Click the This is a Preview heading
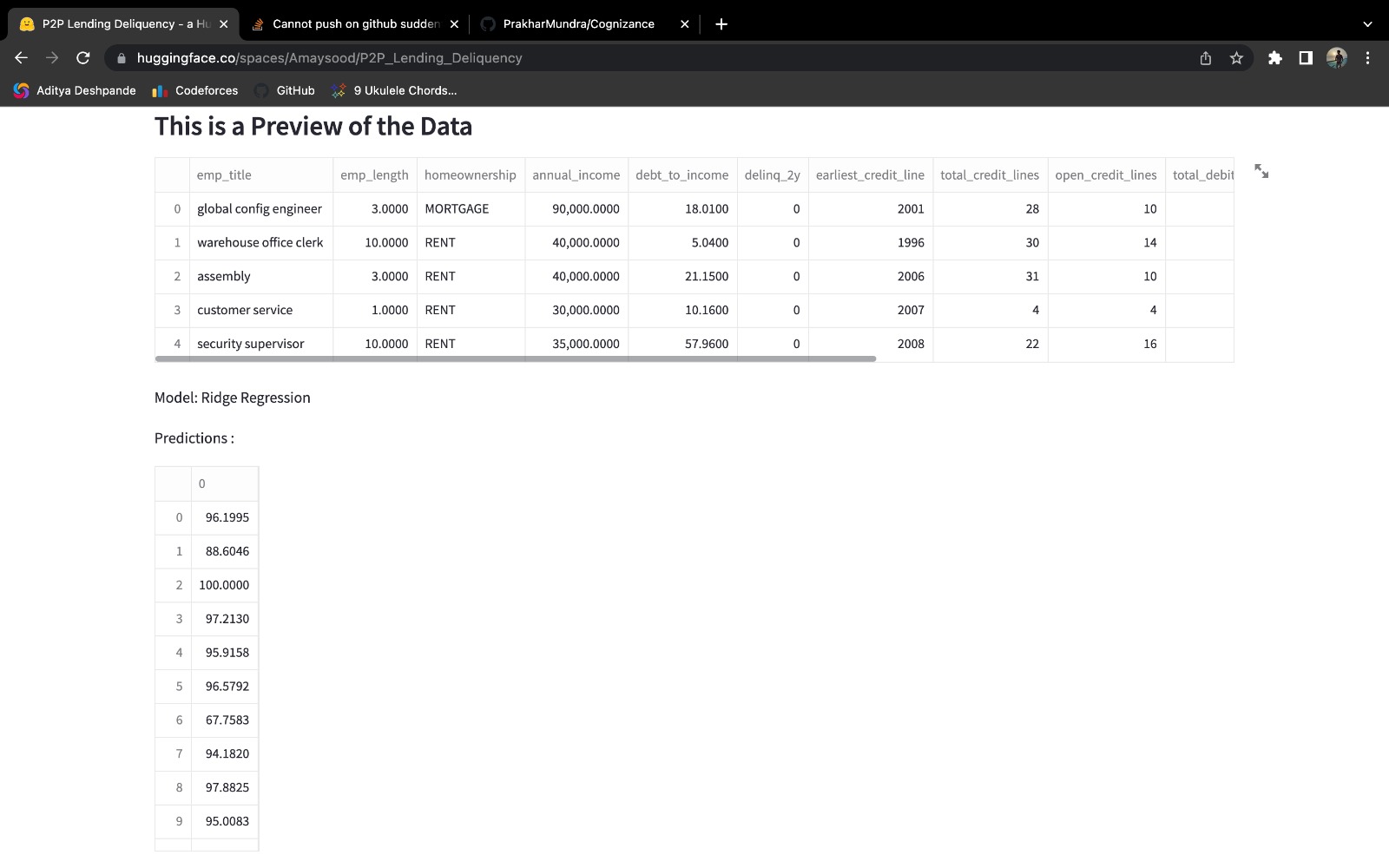The height and width of the screenshot is (868, 1389). tap(313, 127)
